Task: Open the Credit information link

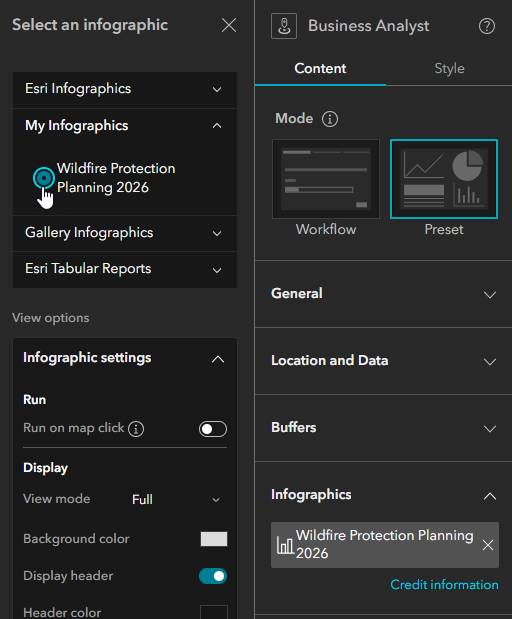Action: tap(444, 585)
